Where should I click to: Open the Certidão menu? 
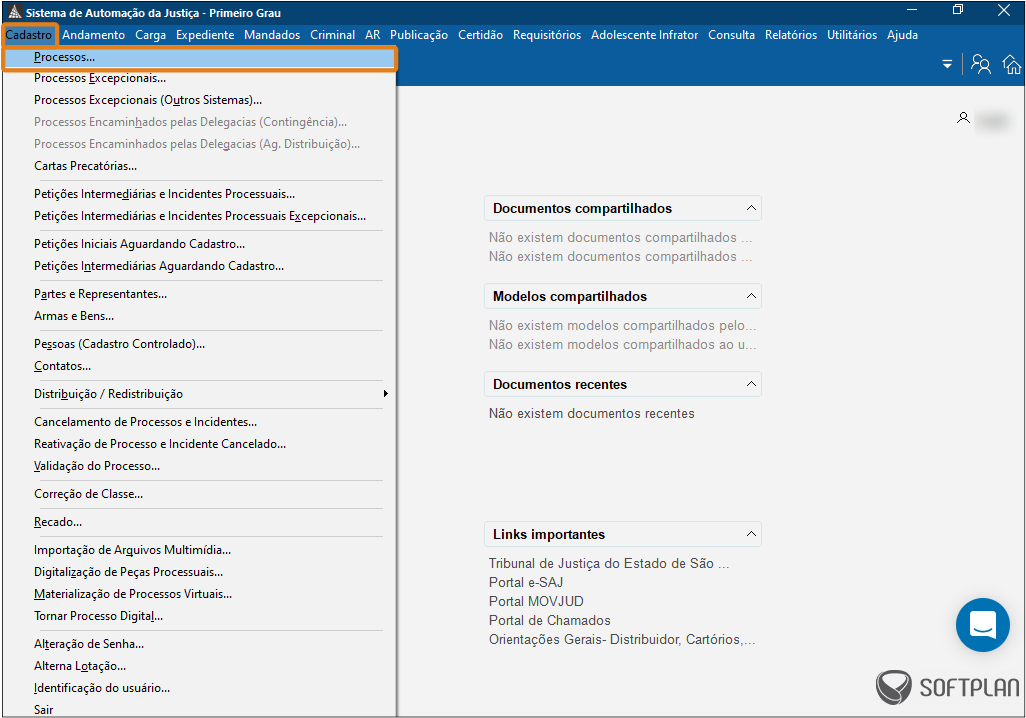(x=480, y=35)
